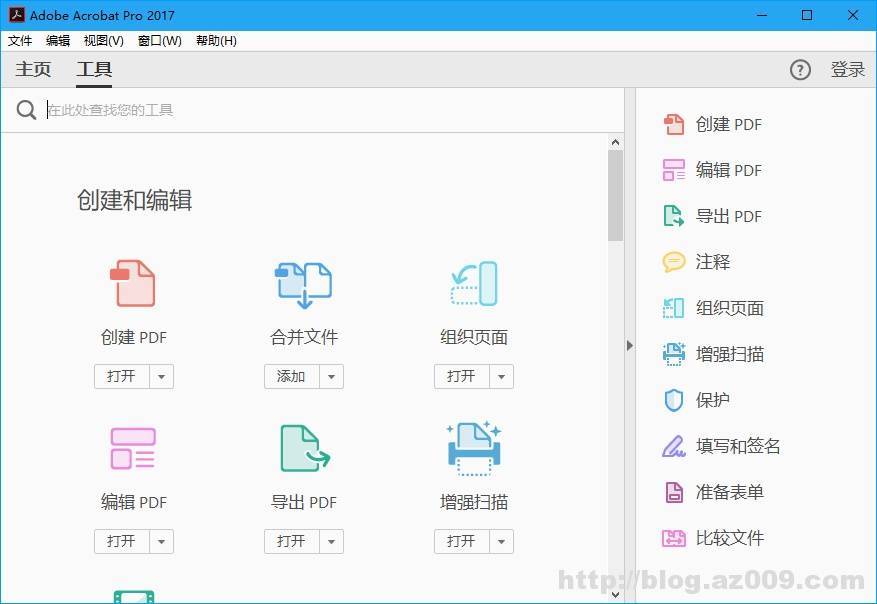Click the large 编辑 PDF icon in the tools grid

coord(133,448)
